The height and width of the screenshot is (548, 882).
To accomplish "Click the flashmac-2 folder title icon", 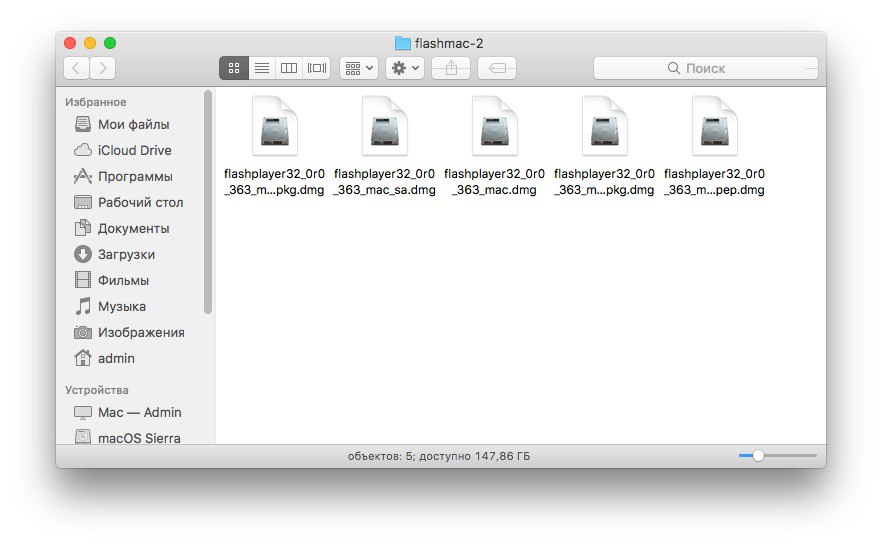I will (x=403, y=43).
